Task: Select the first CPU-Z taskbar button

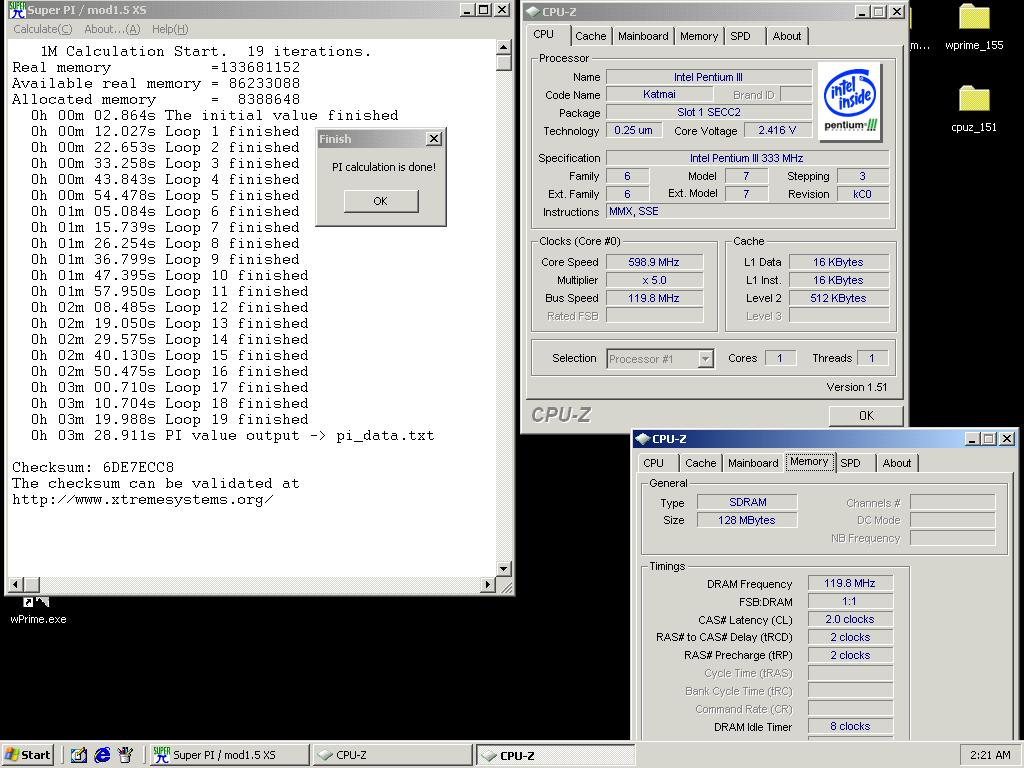Action: click(392, 755)
